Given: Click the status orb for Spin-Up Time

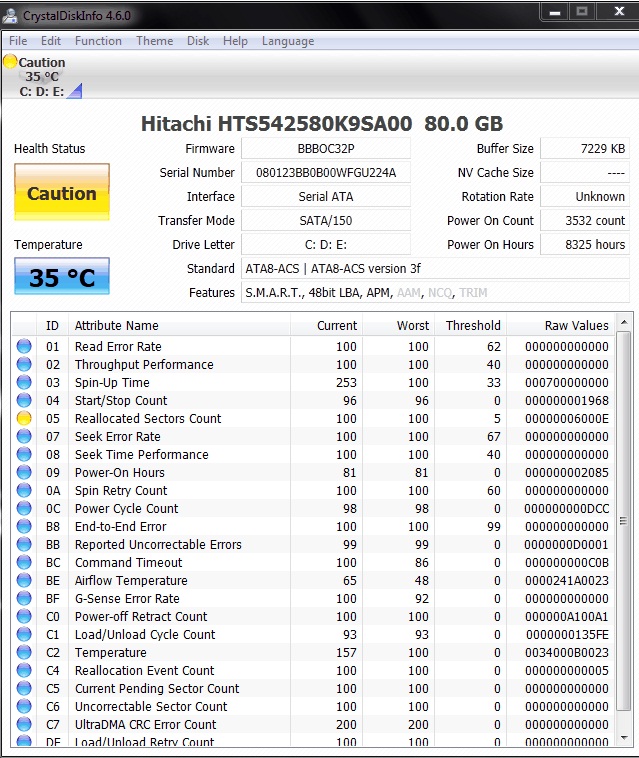Looking at the screenshot, I should (x=24, y=382).
